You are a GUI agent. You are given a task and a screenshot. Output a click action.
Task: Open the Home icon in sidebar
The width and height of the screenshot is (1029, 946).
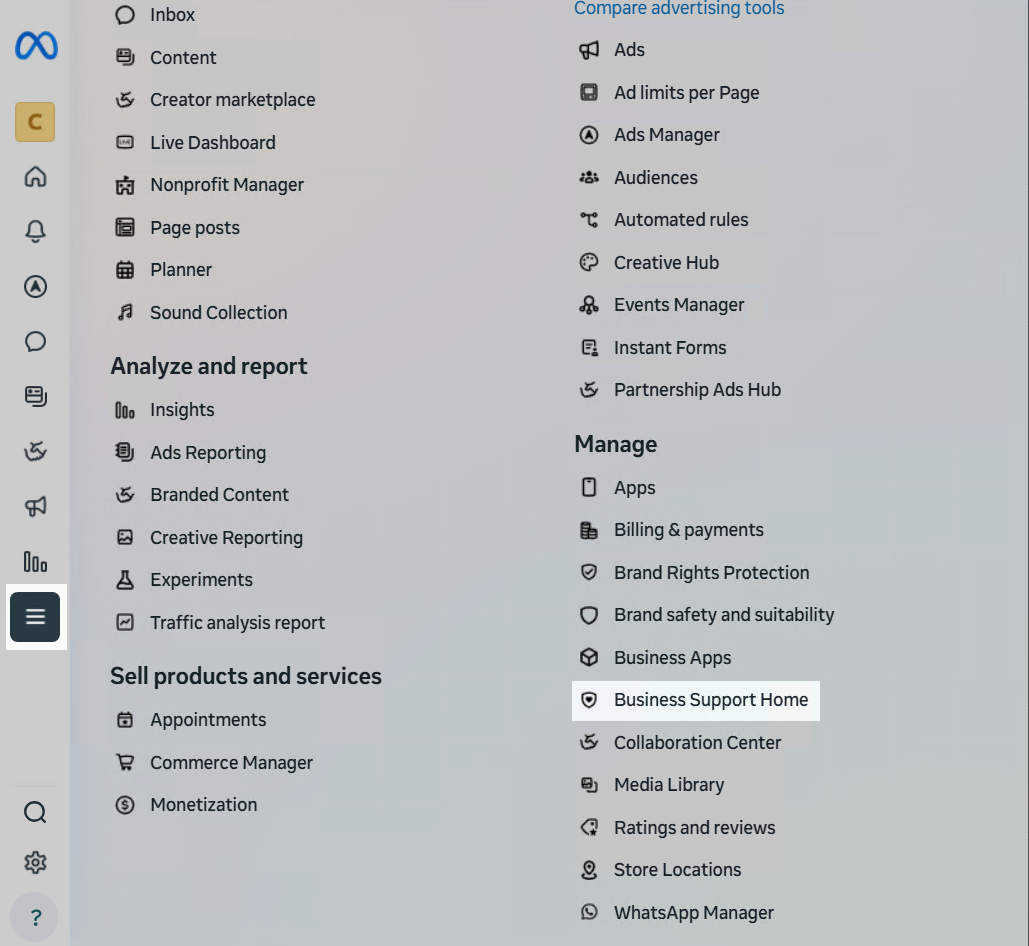coord(35,177)
